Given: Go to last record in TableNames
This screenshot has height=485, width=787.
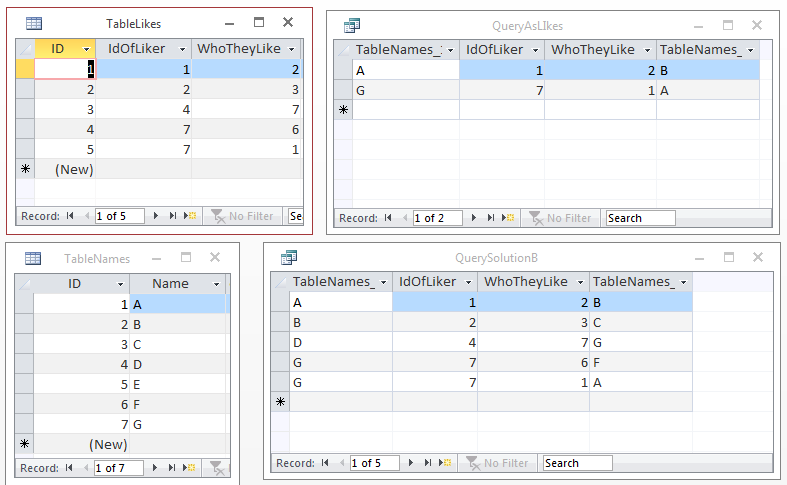Looking at the screenshot, I should click(172, 468).
